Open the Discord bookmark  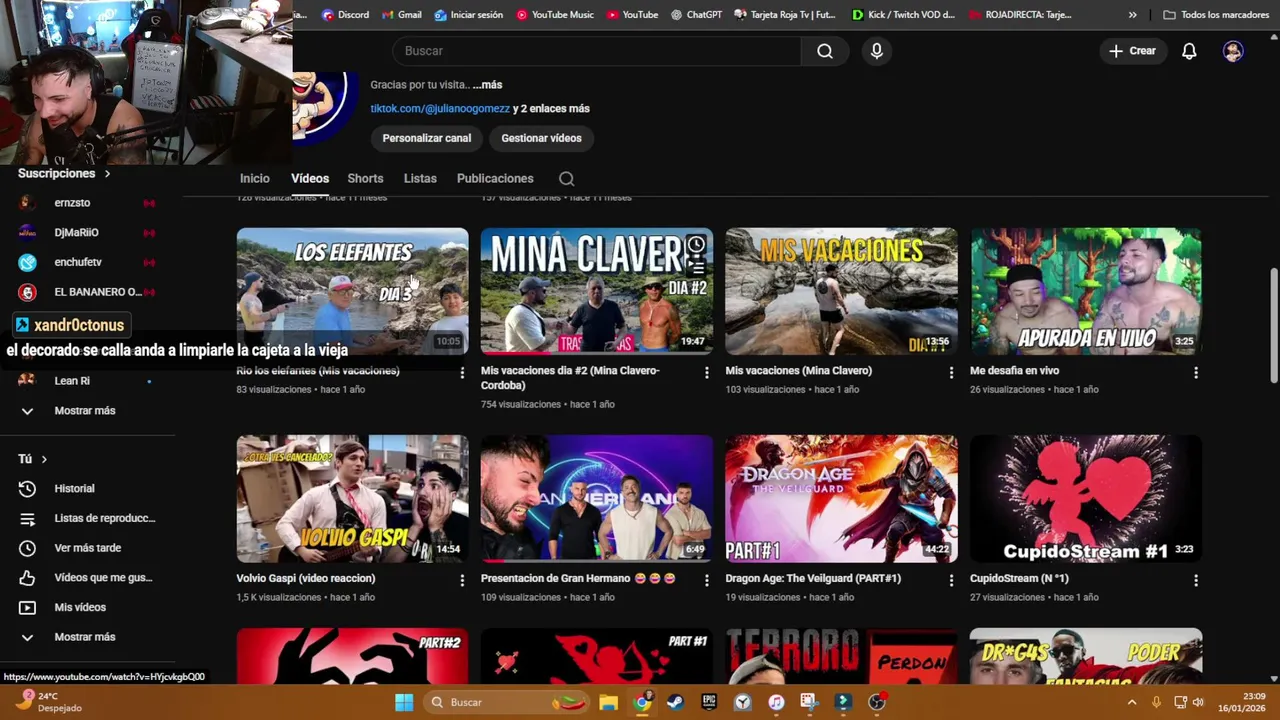[x=345, y=15]
